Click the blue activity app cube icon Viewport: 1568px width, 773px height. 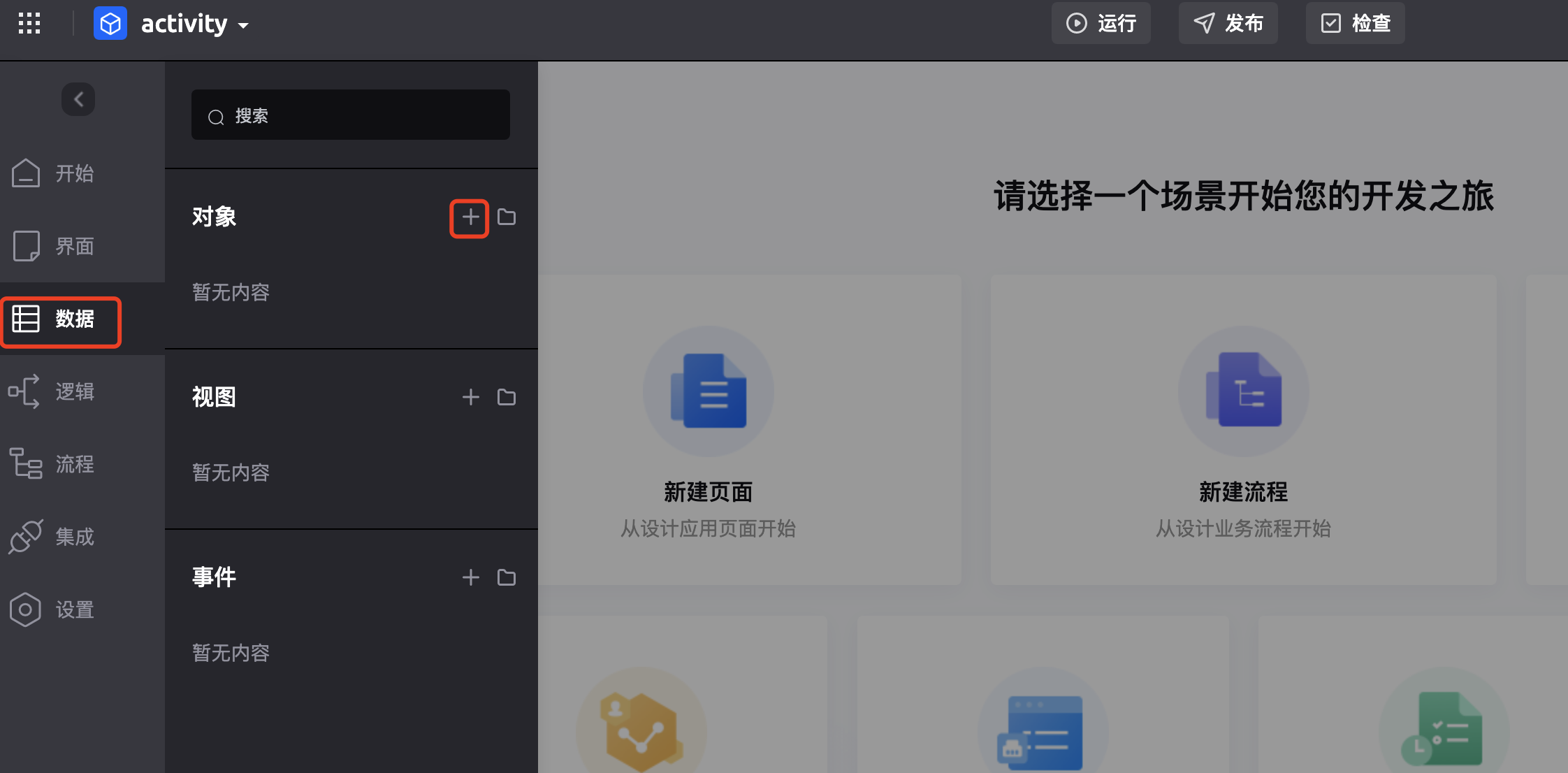click(110, 24)
